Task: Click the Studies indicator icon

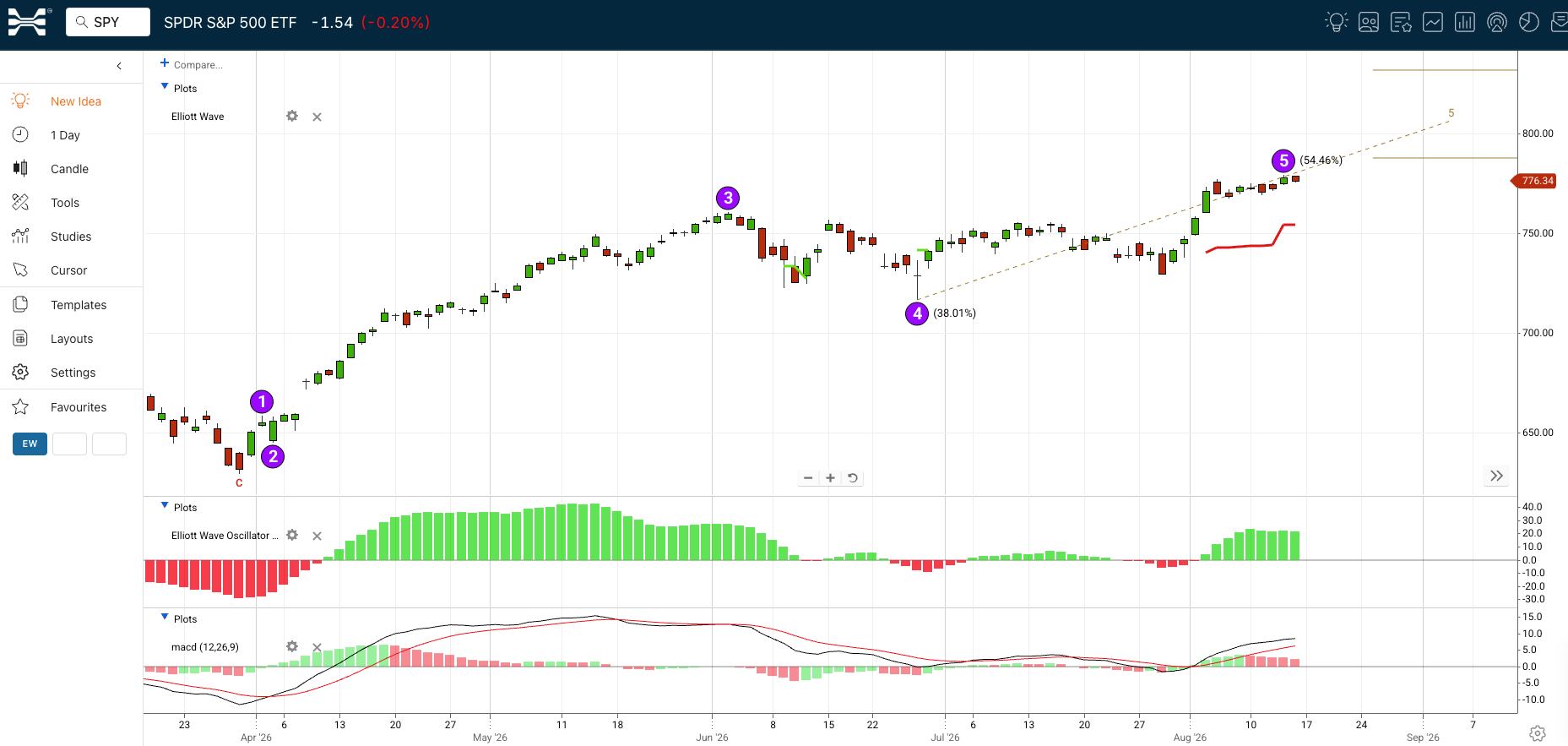Action: click(20, 236)
